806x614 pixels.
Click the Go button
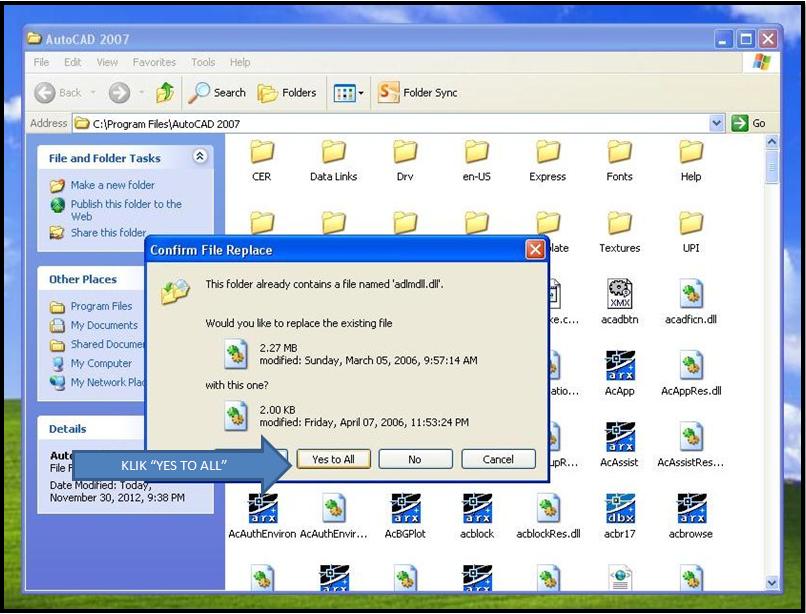pos(748,123)
